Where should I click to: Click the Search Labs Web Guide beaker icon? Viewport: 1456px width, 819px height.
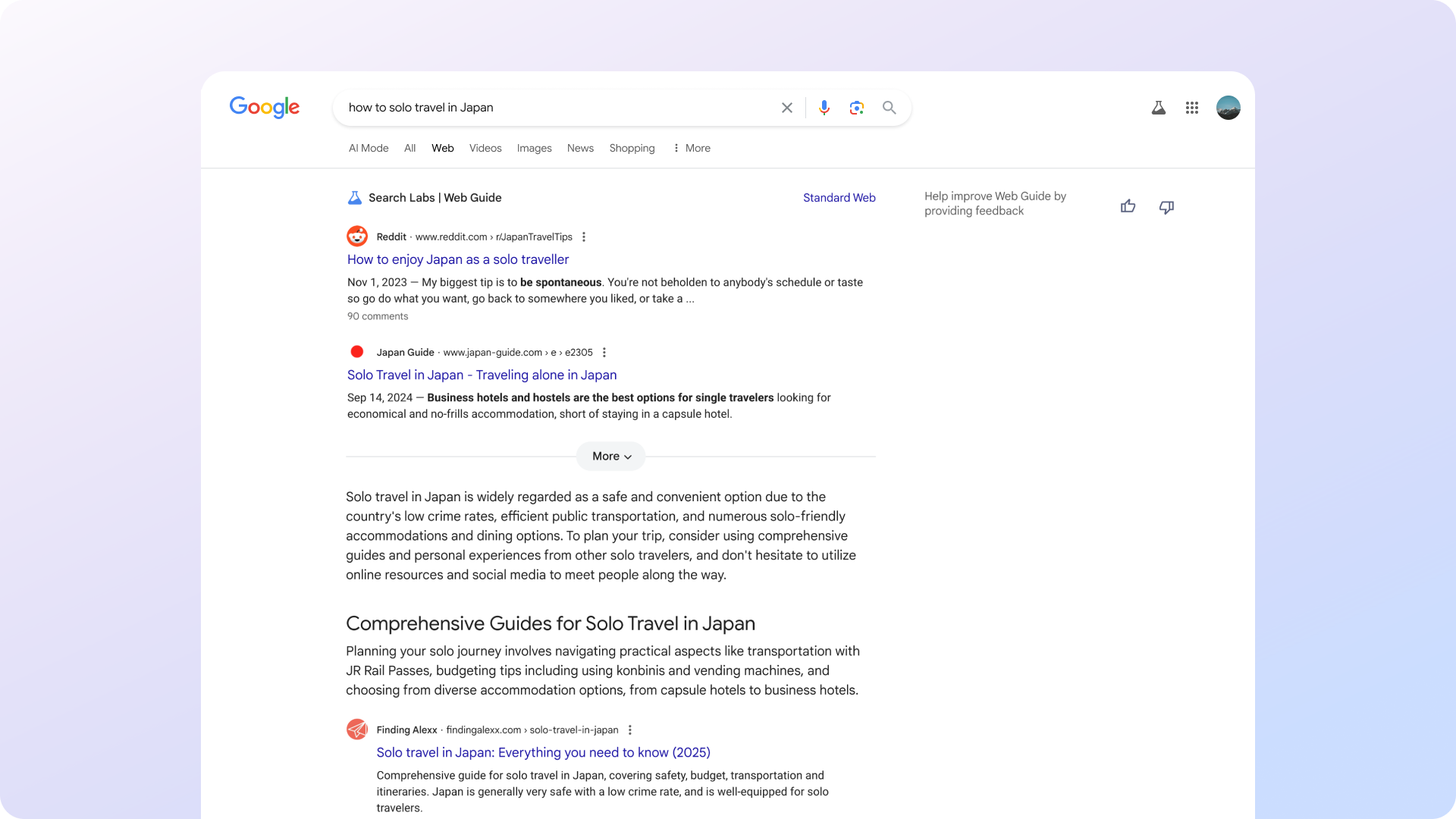[x=354, y=197]
